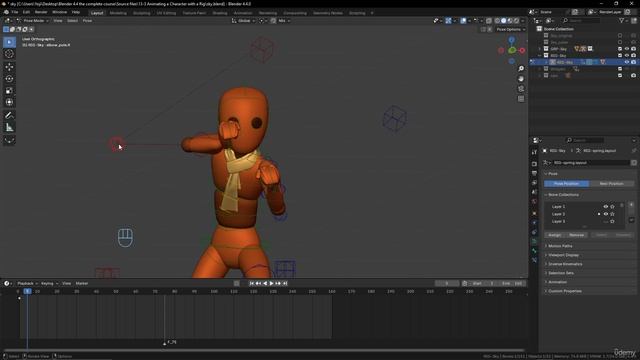Open the Armature data properties tab

pos(534,241)
